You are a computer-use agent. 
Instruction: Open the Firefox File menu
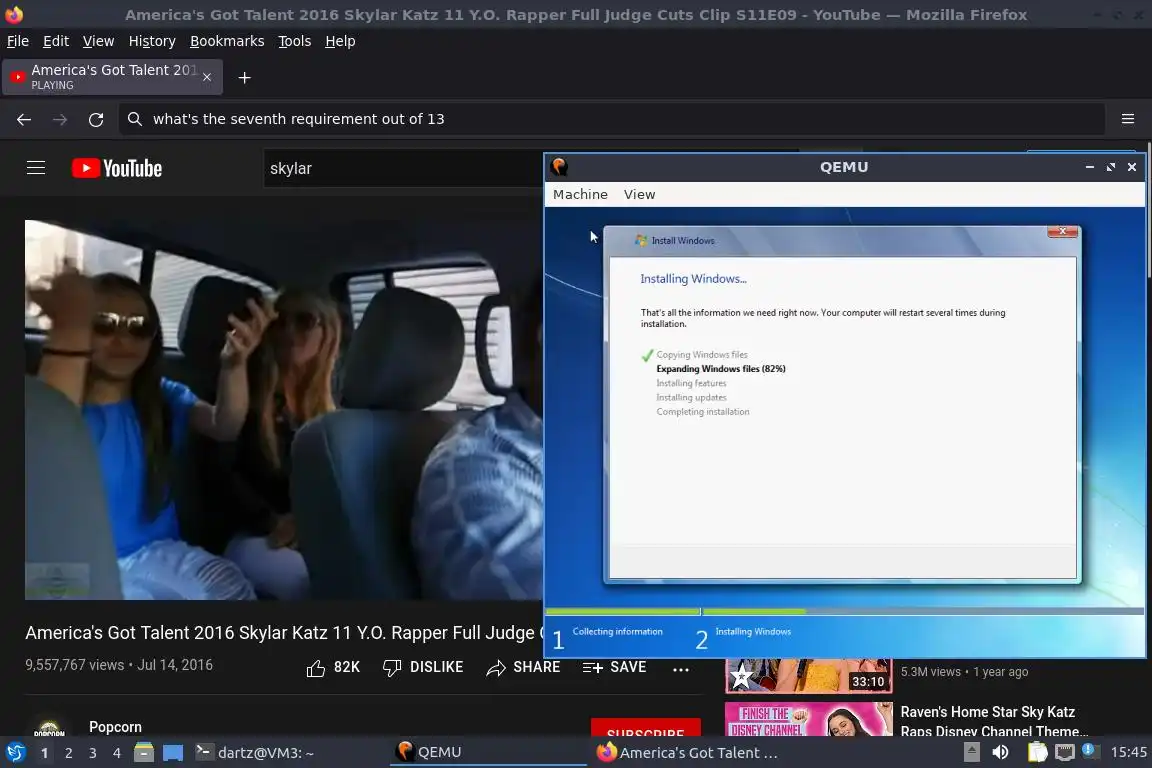click(18, 41)
